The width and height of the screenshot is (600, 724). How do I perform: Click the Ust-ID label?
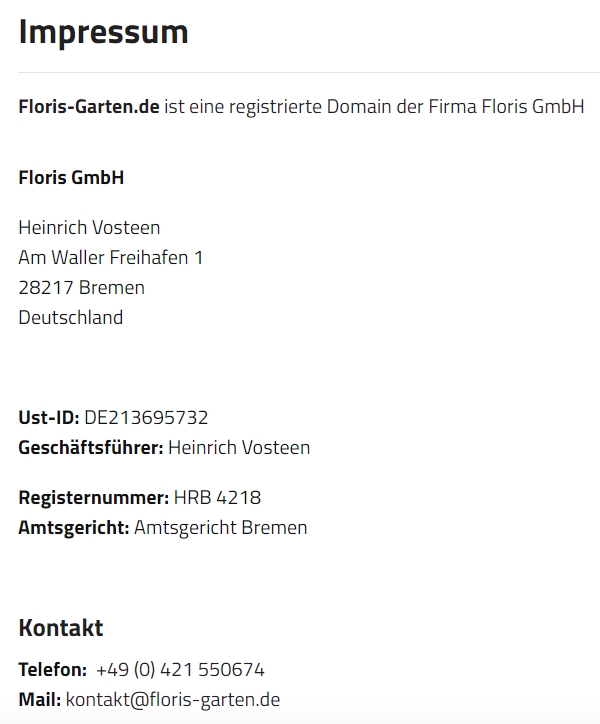coord(48,418)
